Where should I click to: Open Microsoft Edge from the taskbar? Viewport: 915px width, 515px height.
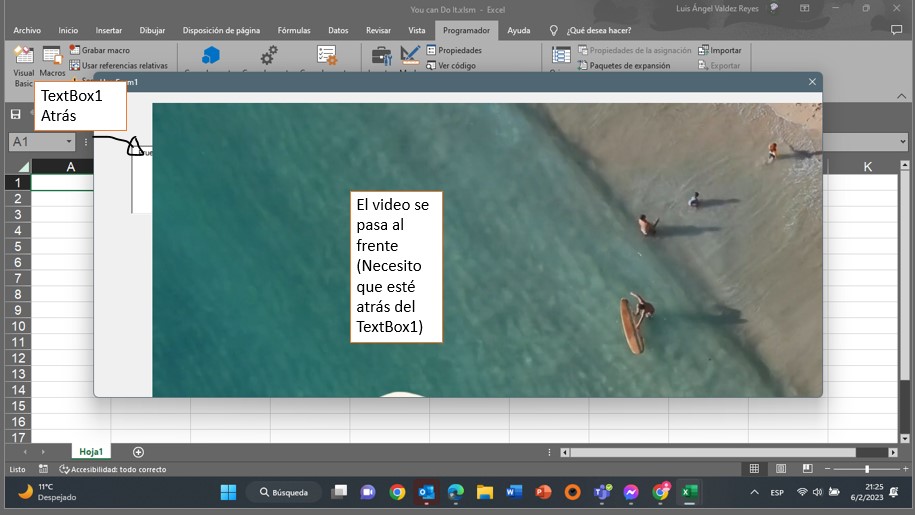click(456, 492)
